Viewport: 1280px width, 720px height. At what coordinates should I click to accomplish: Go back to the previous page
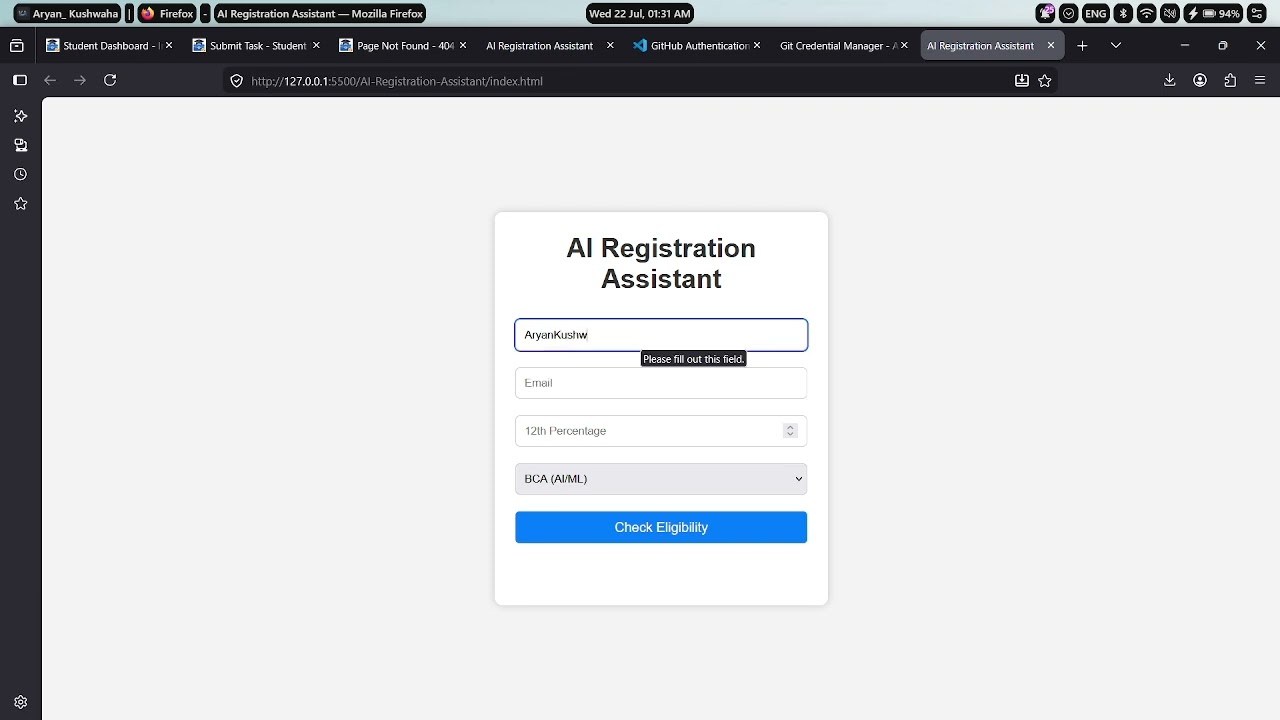click(50, 80)
